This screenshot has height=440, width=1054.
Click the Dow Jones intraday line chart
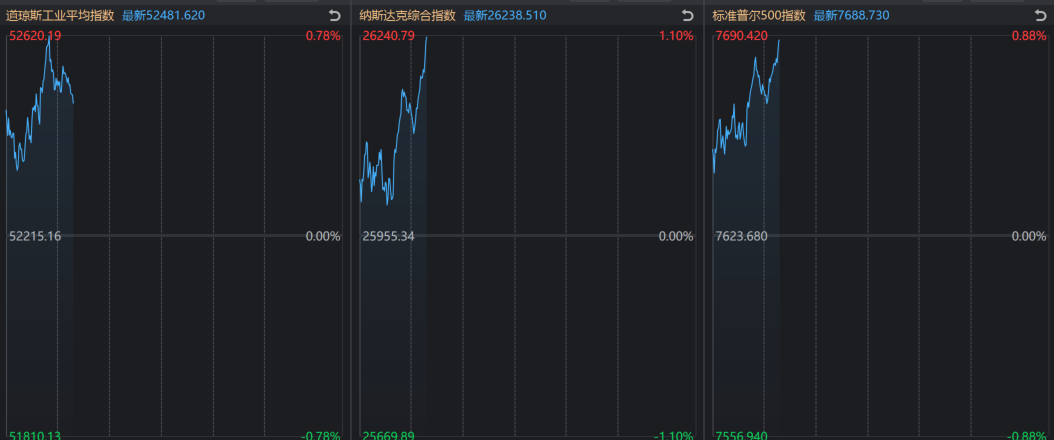pyautogui.click(x=174, y=236)
